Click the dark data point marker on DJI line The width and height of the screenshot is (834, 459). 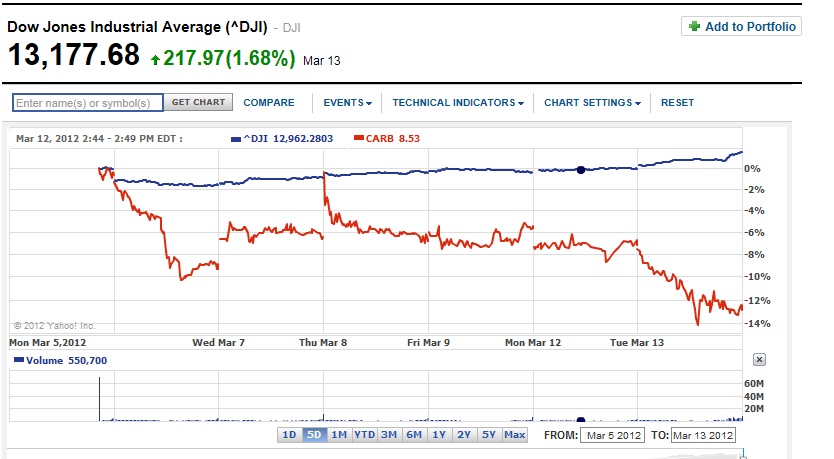coord(581,170)
